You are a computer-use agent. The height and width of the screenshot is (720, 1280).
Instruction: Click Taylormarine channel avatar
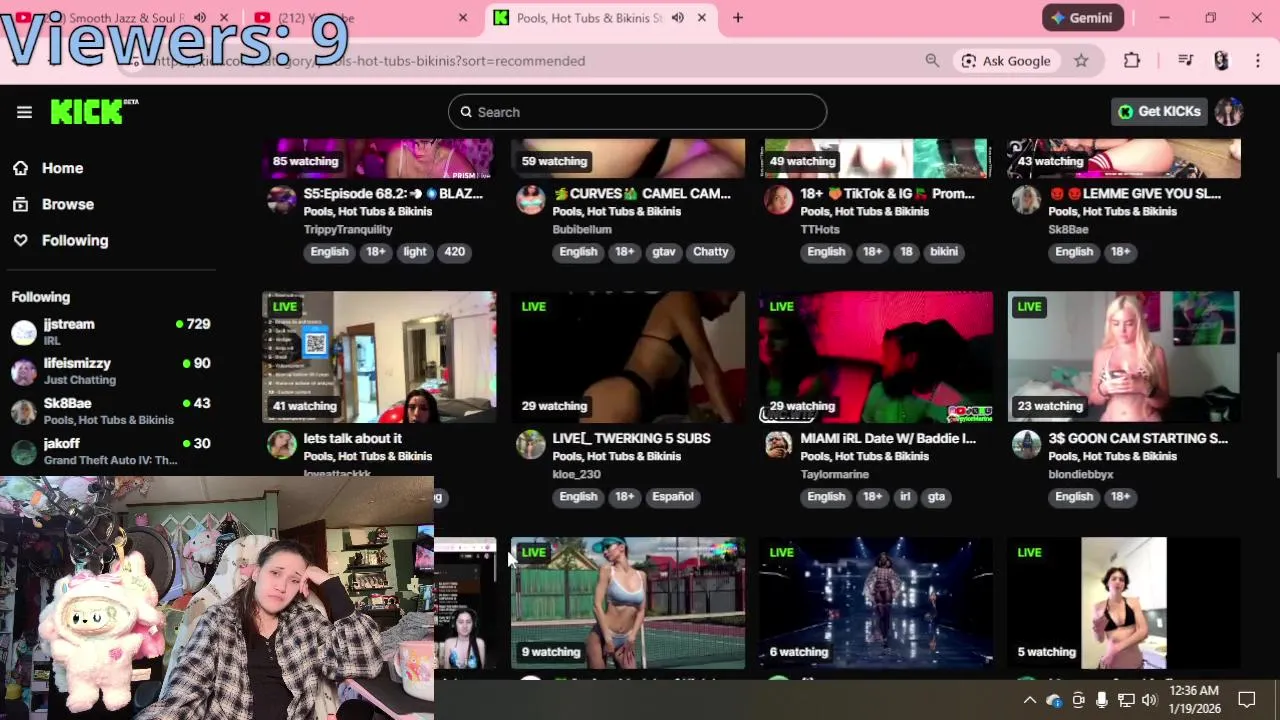(x=778, y=445)
